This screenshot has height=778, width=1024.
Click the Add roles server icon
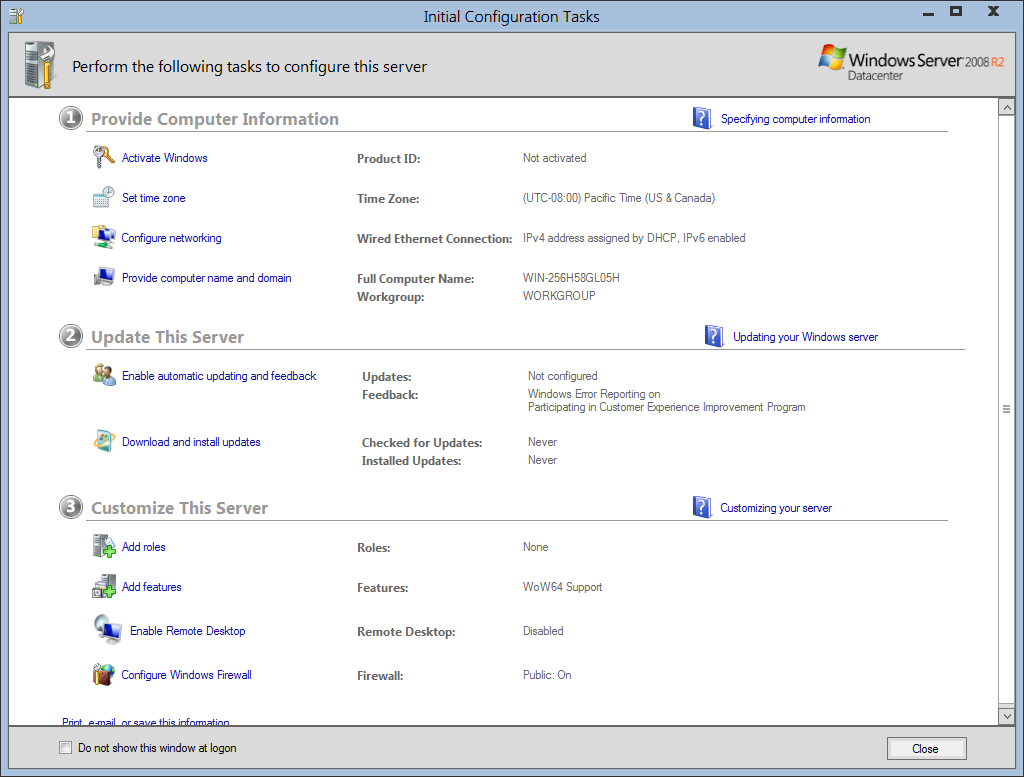click(104, 546)
